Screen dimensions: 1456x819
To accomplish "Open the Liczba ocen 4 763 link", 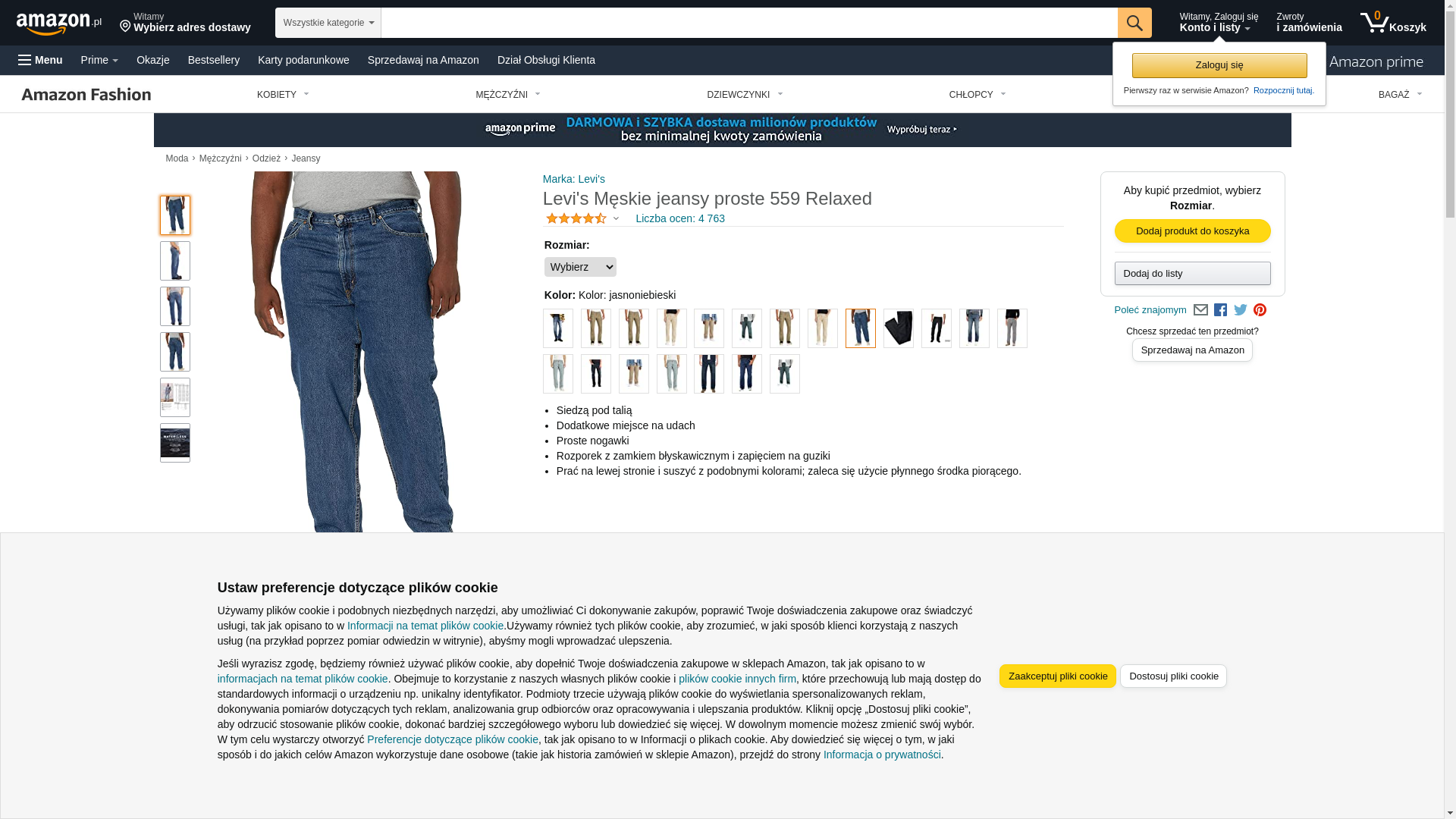I will tap(680, 218).
